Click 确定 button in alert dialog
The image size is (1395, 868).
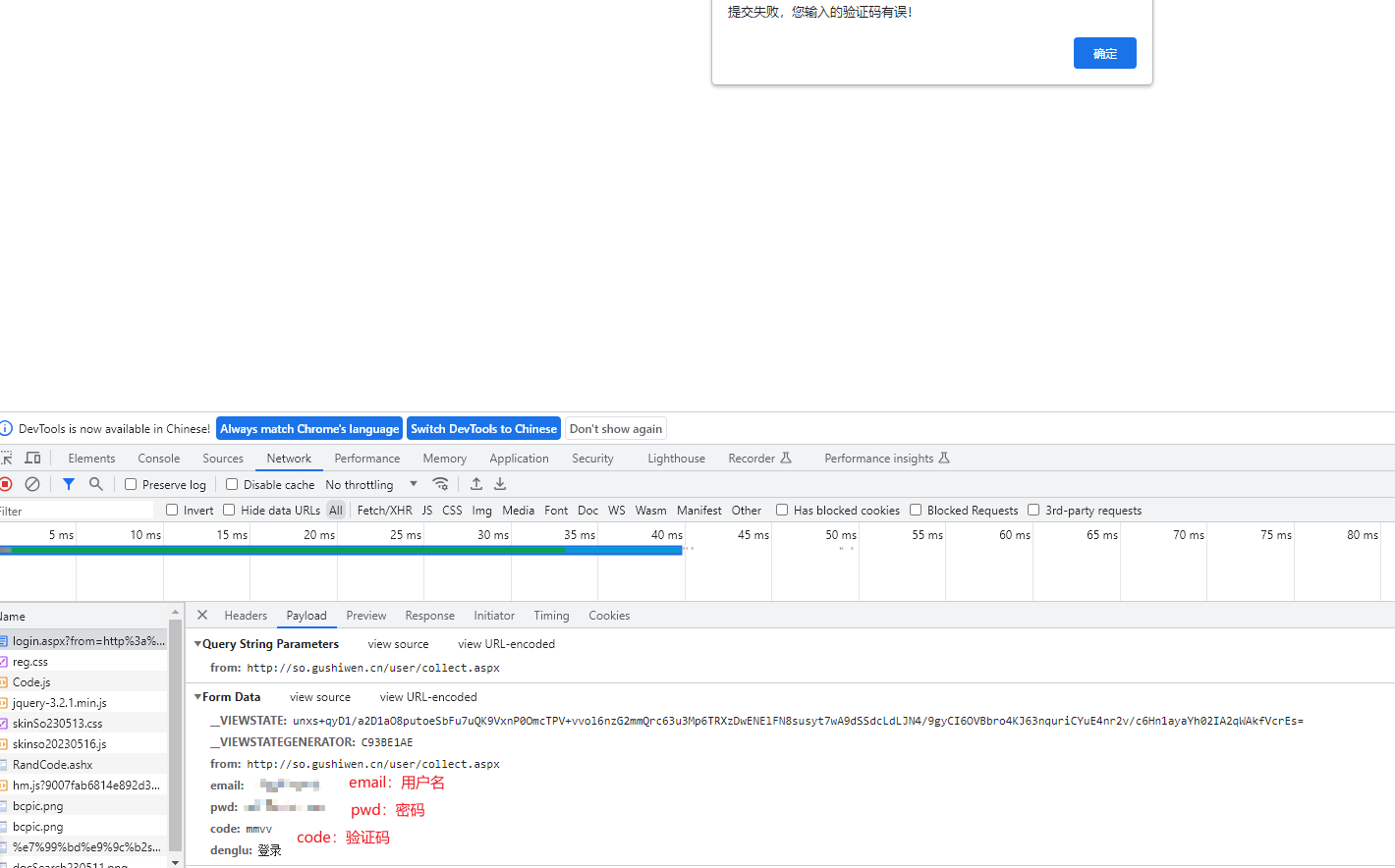1105,53
